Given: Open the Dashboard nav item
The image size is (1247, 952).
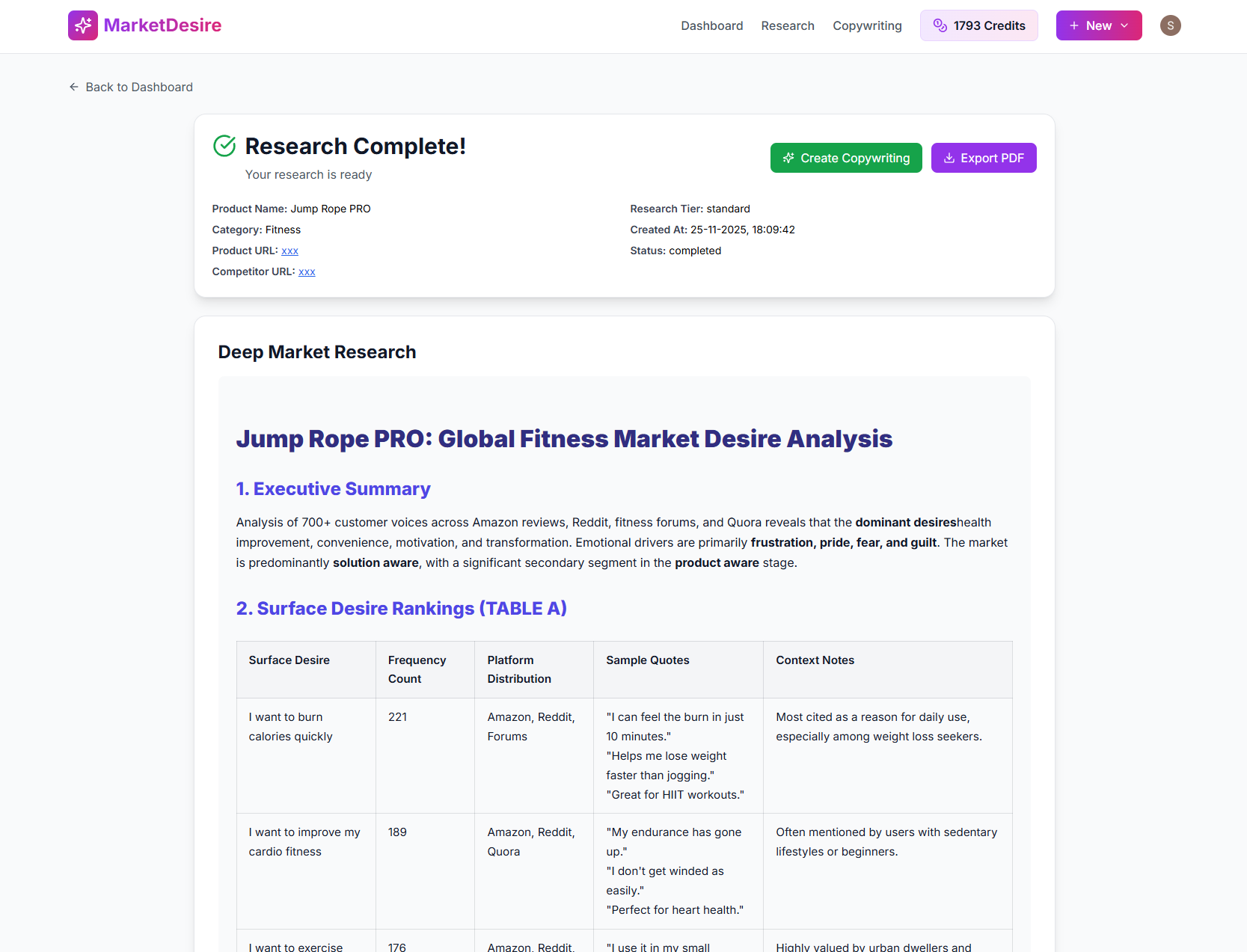Looking at the screenshot, I should pos(711,25).
